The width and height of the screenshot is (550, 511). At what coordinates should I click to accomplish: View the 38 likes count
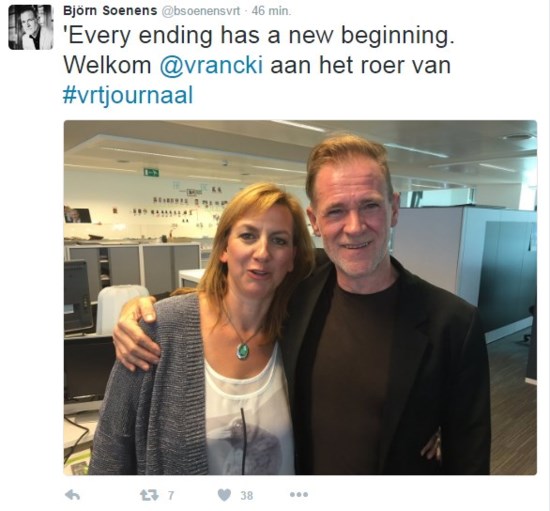(247, 495)
